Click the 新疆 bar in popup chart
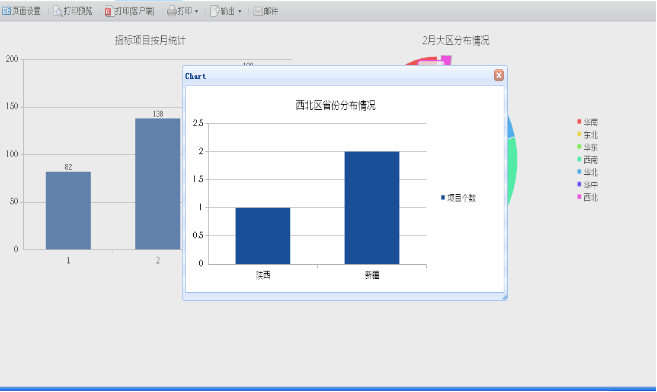 pos(372,208)
